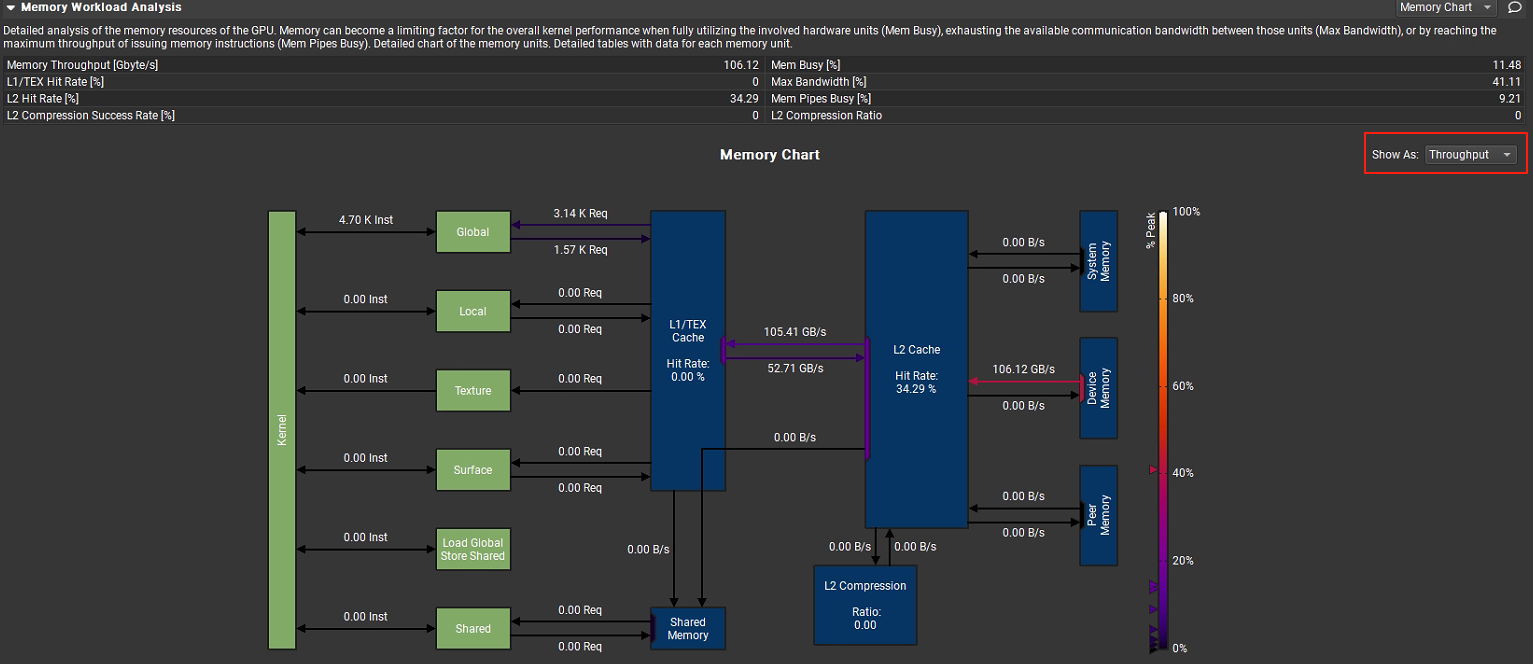Select the L2 Cache block
The image size is (1533, 664).
(916, 369)
